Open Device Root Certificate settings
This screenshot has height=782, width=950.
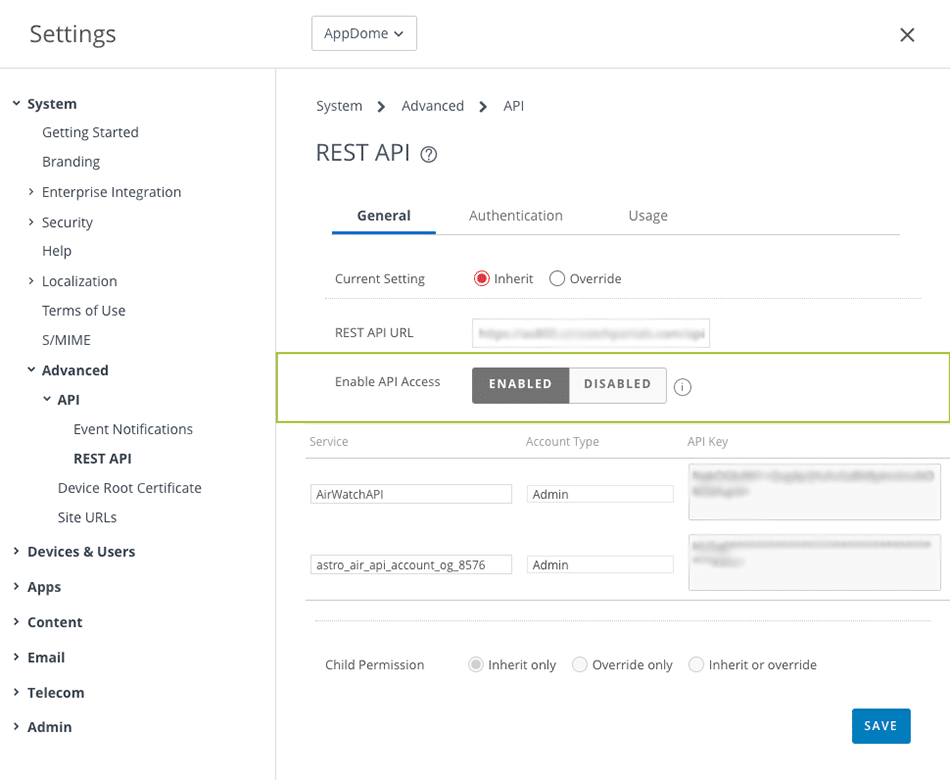[x=129, y=487]
